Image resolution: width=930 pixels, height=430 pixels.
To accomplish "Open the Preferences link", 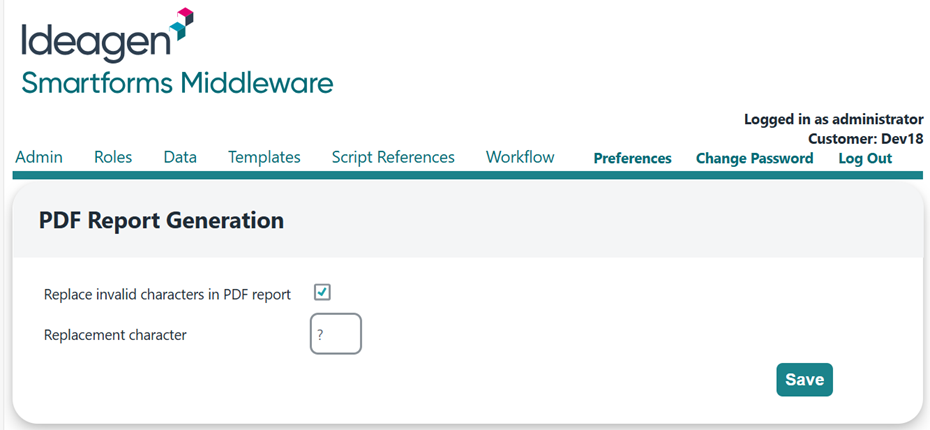I will (632, 158).
